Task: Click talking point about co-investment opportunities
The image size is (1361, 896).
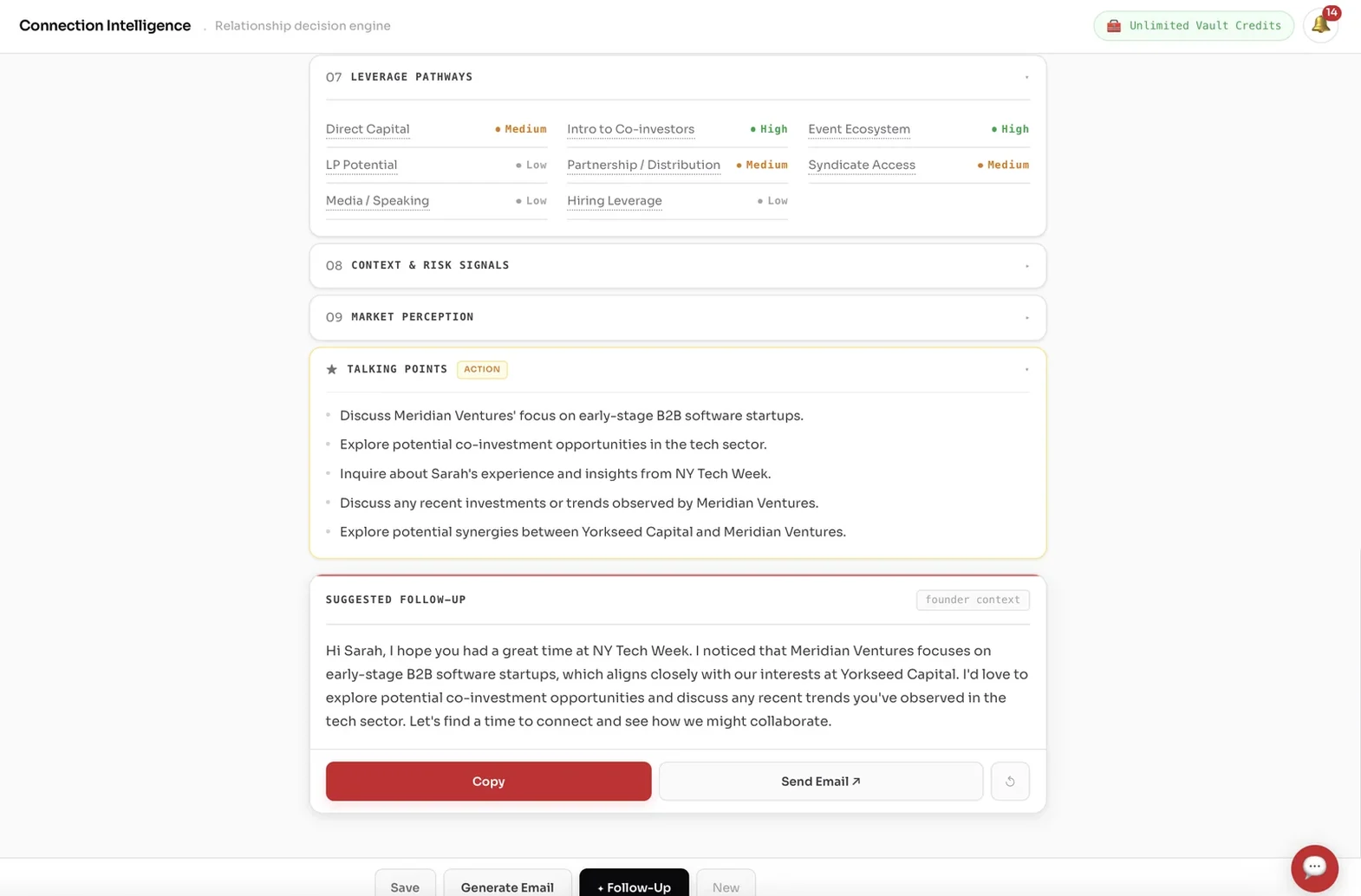Action: [553, 445]
